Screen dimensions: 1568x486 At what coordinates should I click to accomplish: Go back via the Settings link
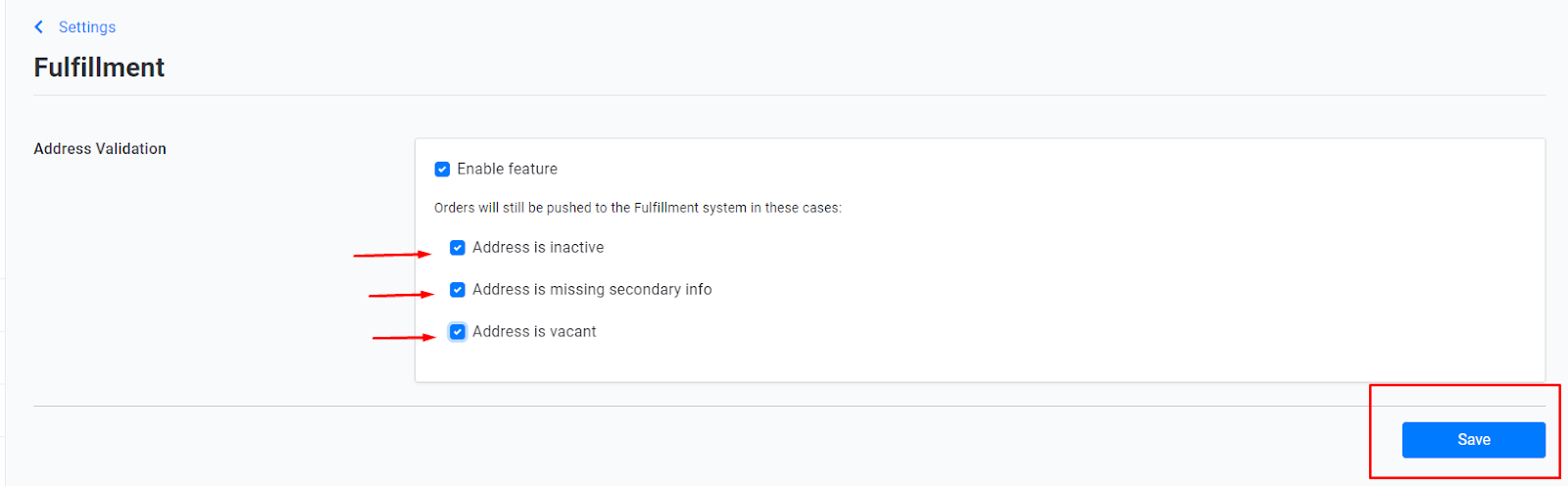point(87,27)
